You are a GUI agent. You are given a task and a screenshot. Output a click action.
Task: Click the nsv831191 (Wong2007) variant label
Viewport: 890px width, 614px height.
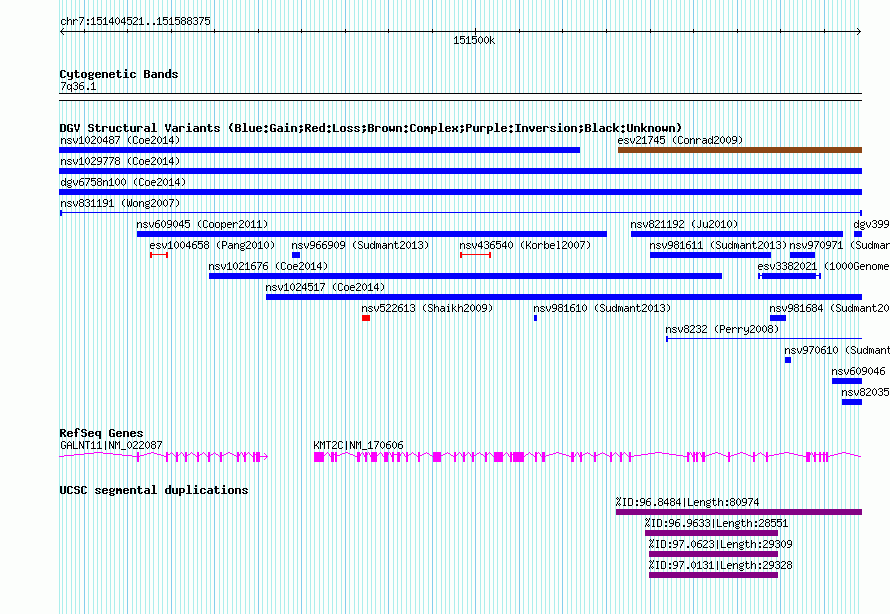(x=120, y=203)
